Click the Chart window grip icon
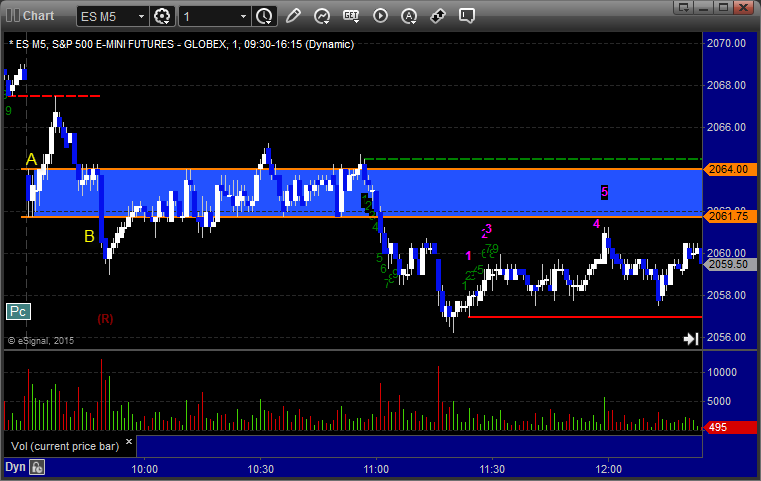Image resolution: width=761 pixels, height=481 pixels. 13,16
